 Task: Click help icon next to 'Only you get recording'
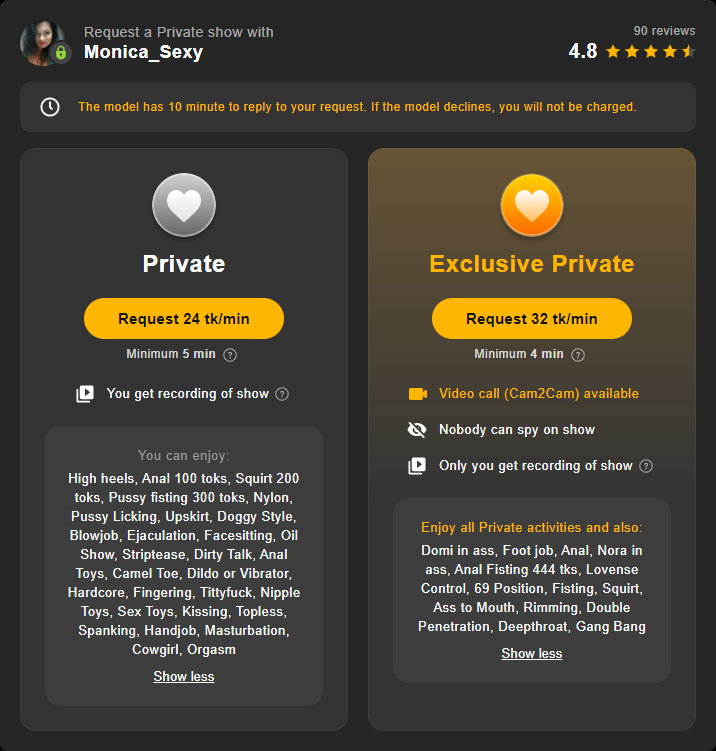pyautogui.click(x=646, y=466)
